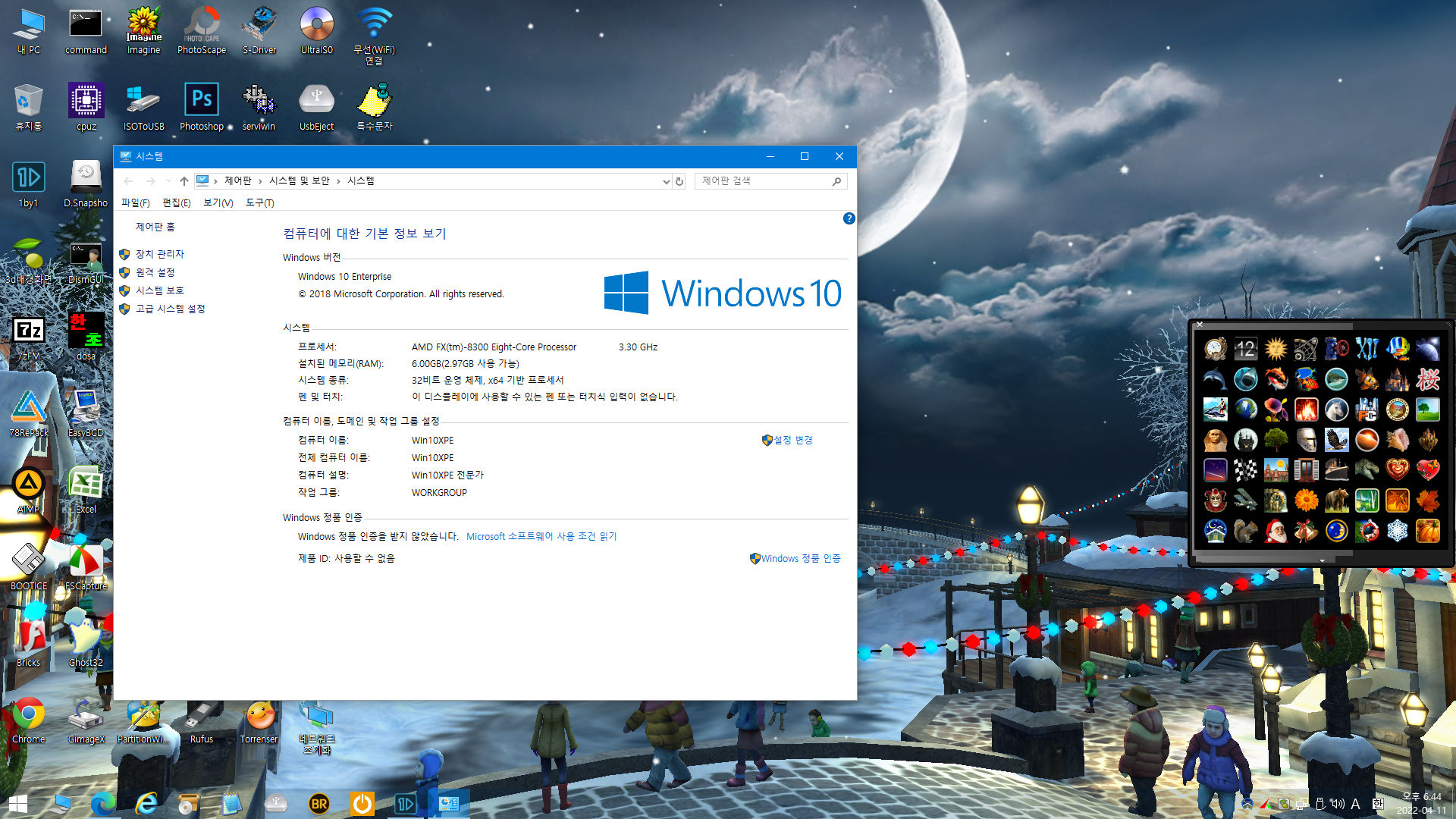
Task: Close the icon widget panel
Action: pos(1199,325)
